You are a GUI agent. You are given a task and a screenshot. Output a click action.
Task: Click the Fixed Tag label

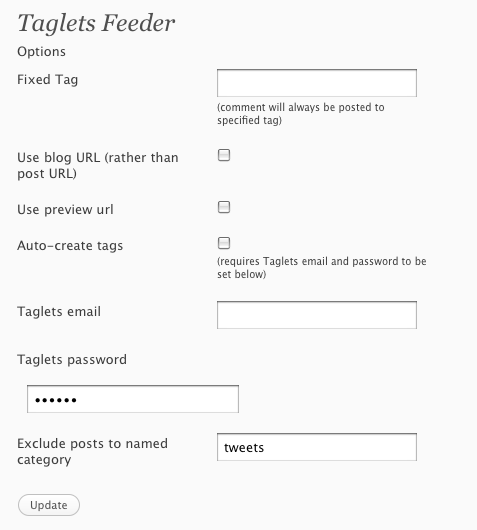point(48,80)
